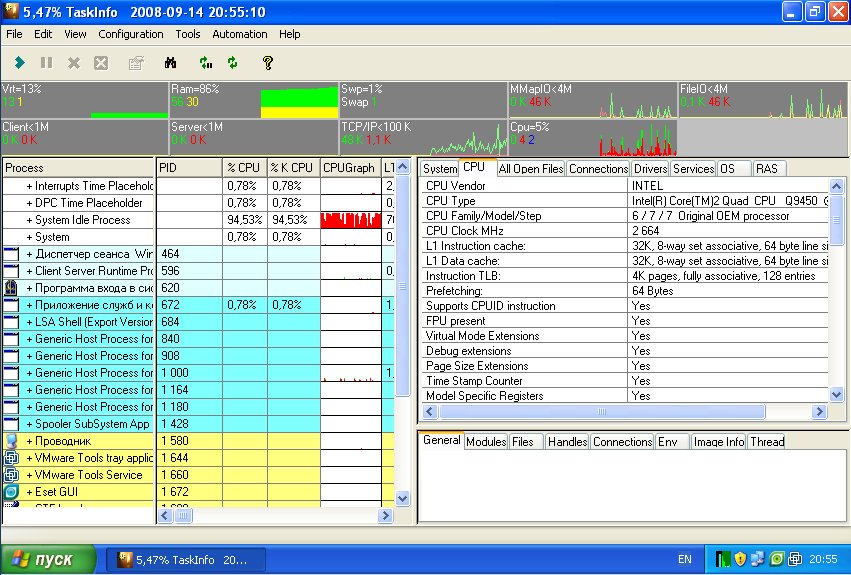
Task: Click the refresh-all green arrows icon
Action: point(206,63)
